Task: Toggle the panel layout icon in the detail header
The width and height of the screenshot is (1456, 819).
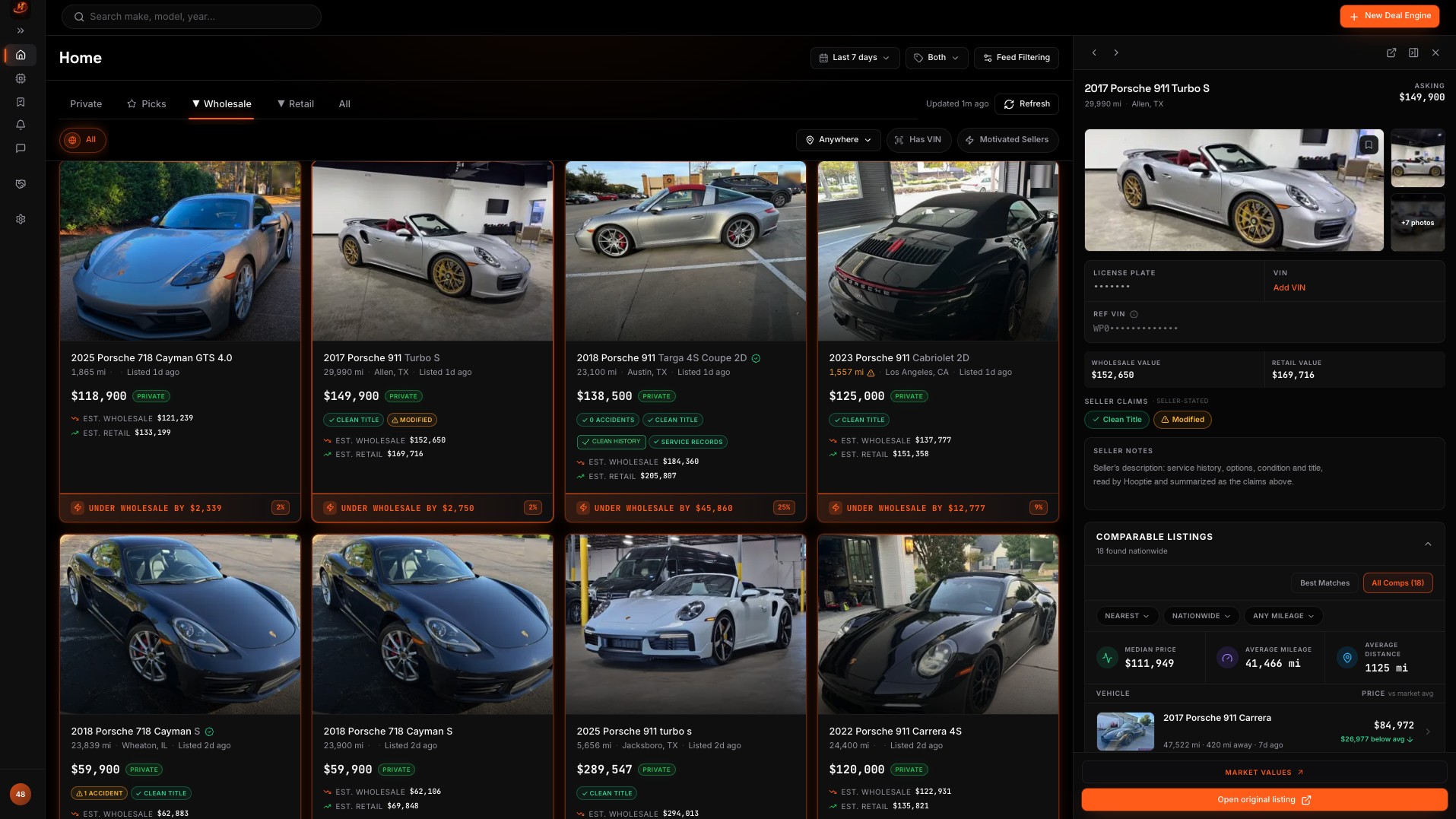Action: coord(1413,52)
